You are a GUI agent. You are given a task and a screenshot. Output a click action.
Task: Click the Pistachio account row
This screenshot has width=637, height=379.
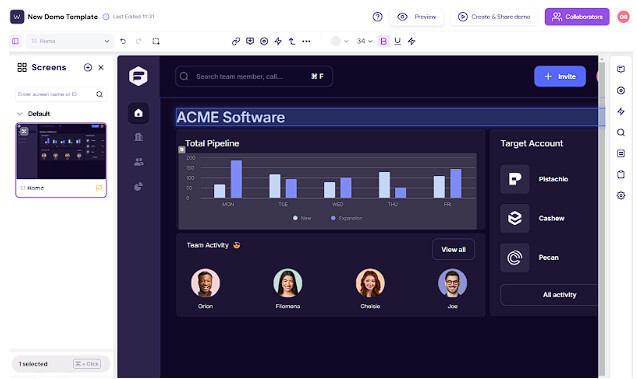coord(549,179)
